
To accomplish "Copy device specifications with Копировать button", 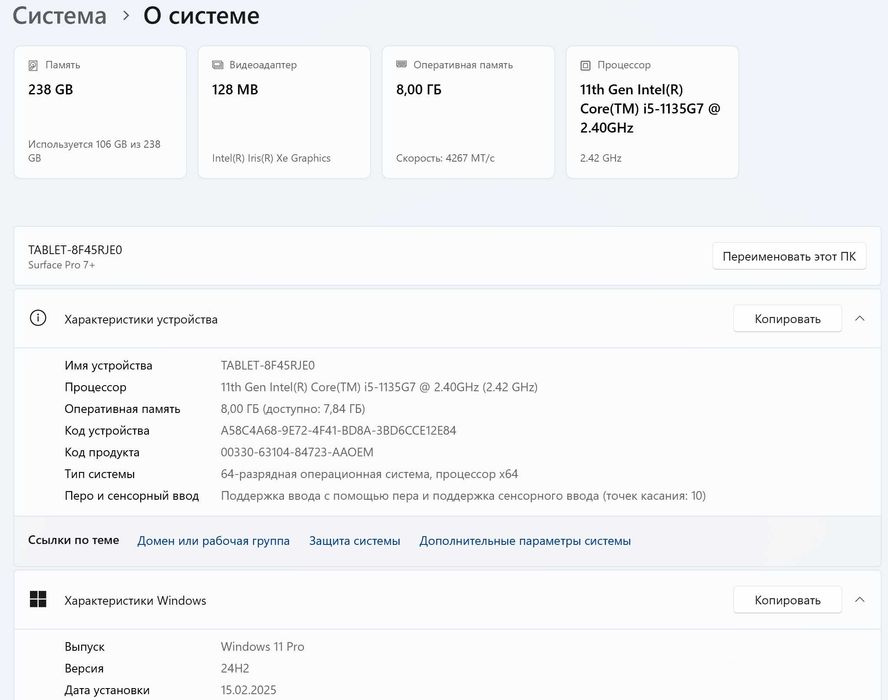I will coord(787,319).
